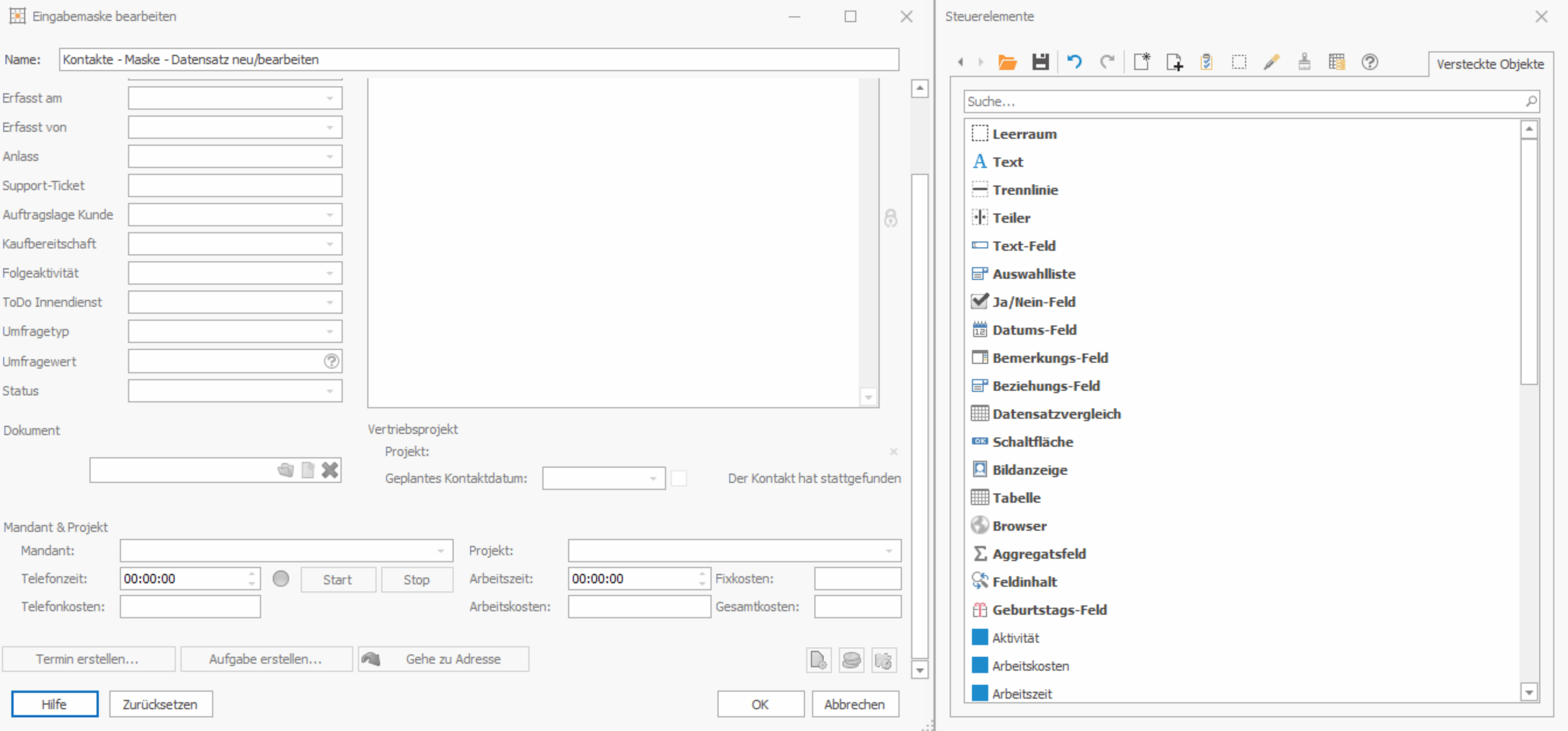The image size is (1568, 731).
Task: Click the new document icon in Dokument field
Action: [308, 470]
